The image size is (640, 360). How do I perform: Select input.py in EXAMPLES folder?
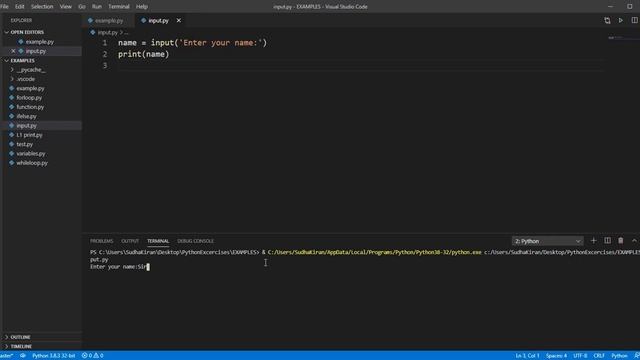[27, 126]
